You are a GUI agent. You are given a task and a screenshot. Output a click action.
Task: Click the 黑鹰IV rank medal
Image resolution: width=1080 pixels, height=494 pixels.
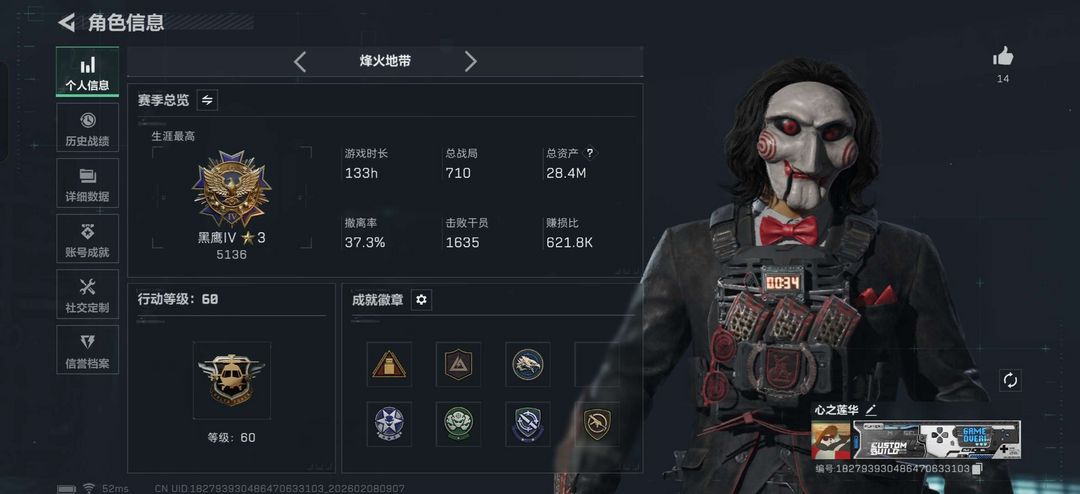(231, 188)
